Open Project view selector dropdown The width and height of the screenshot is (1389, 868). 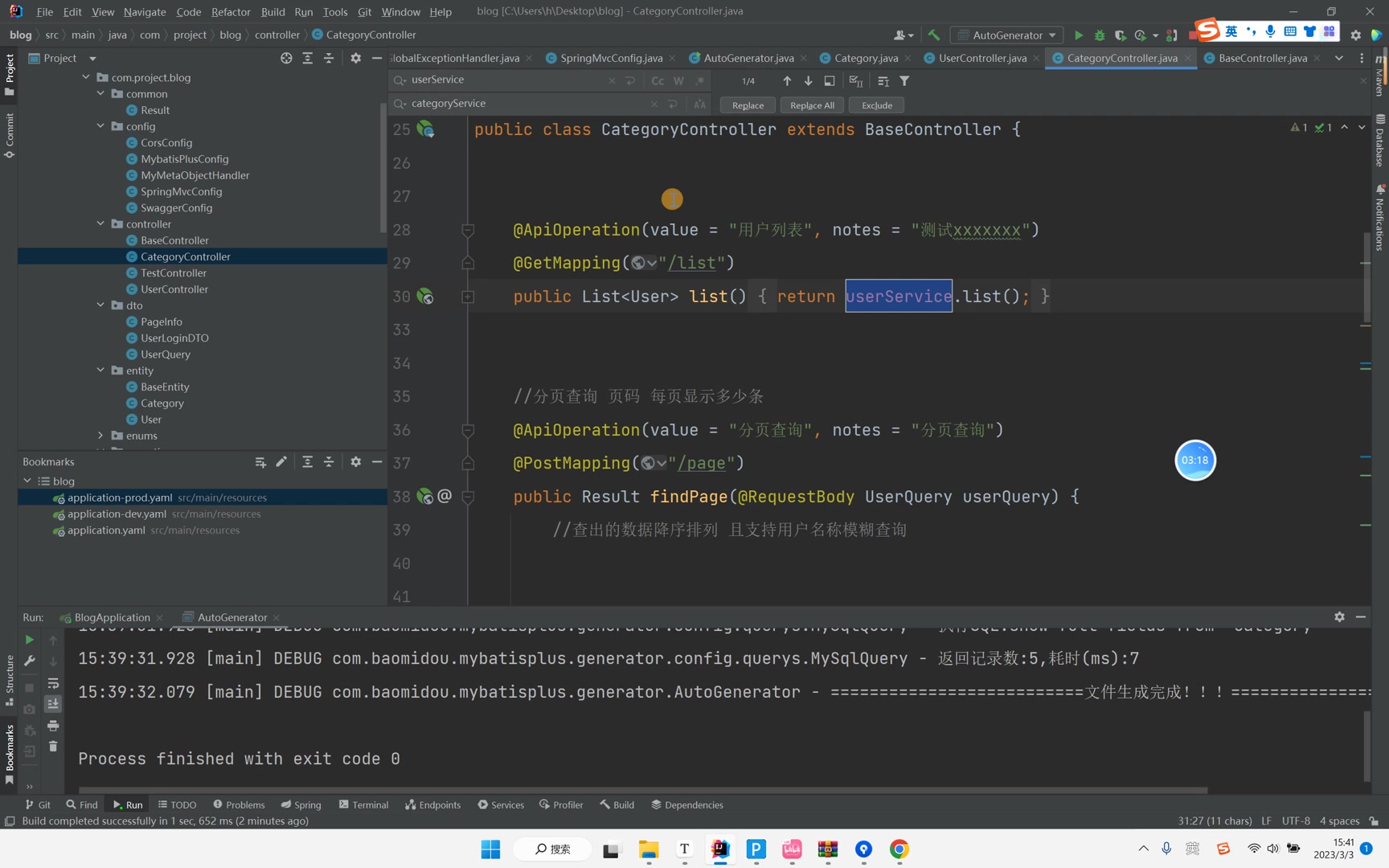(x=92, y=58)
